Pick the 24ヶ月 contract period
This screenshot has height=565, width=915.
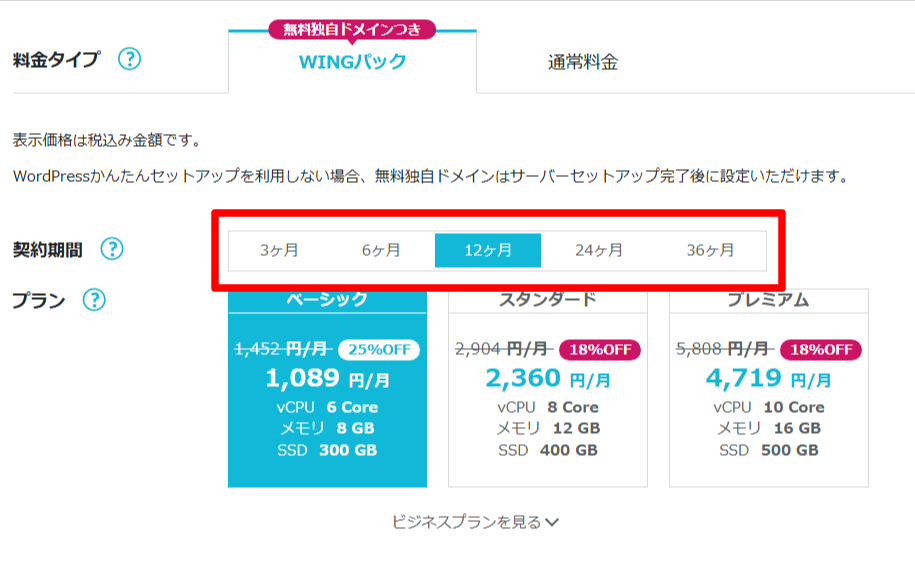[598, 250]
